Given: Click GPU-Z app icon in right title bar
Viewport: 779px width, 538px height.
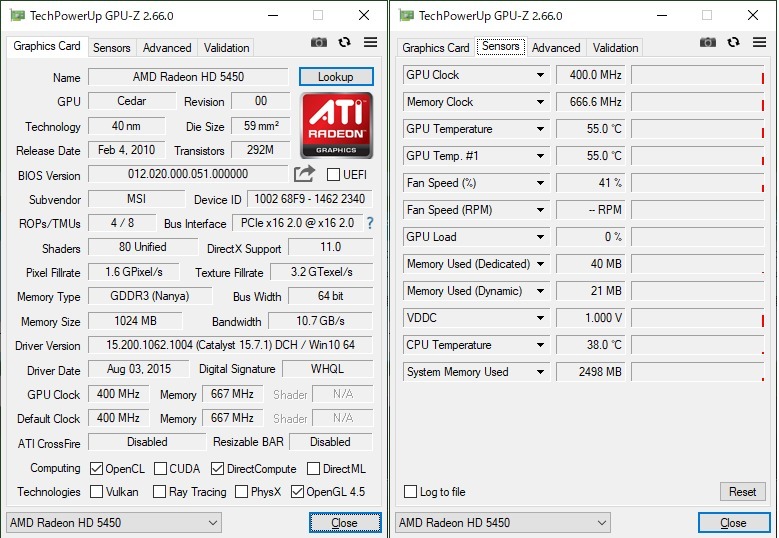Looking at the screenshot, I should click(406, 15).
